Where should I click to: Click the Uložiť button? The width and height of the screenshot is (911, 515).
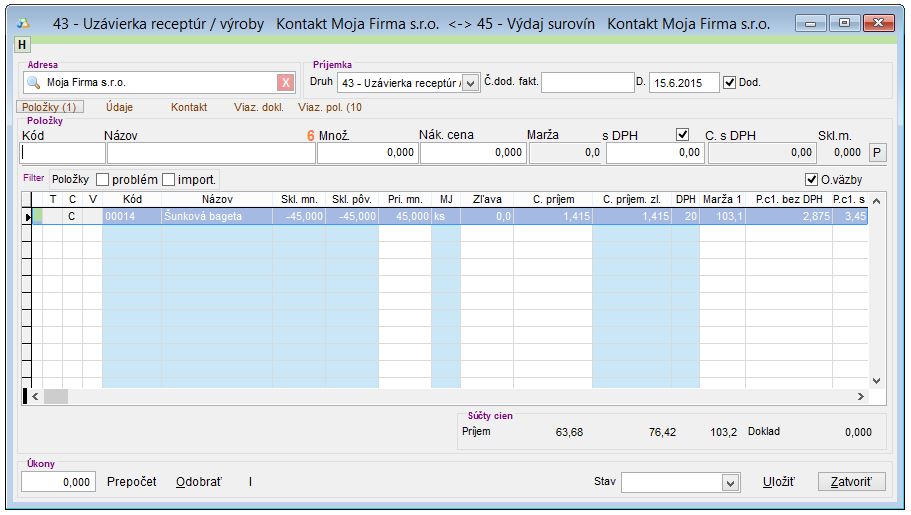(778, 482)
